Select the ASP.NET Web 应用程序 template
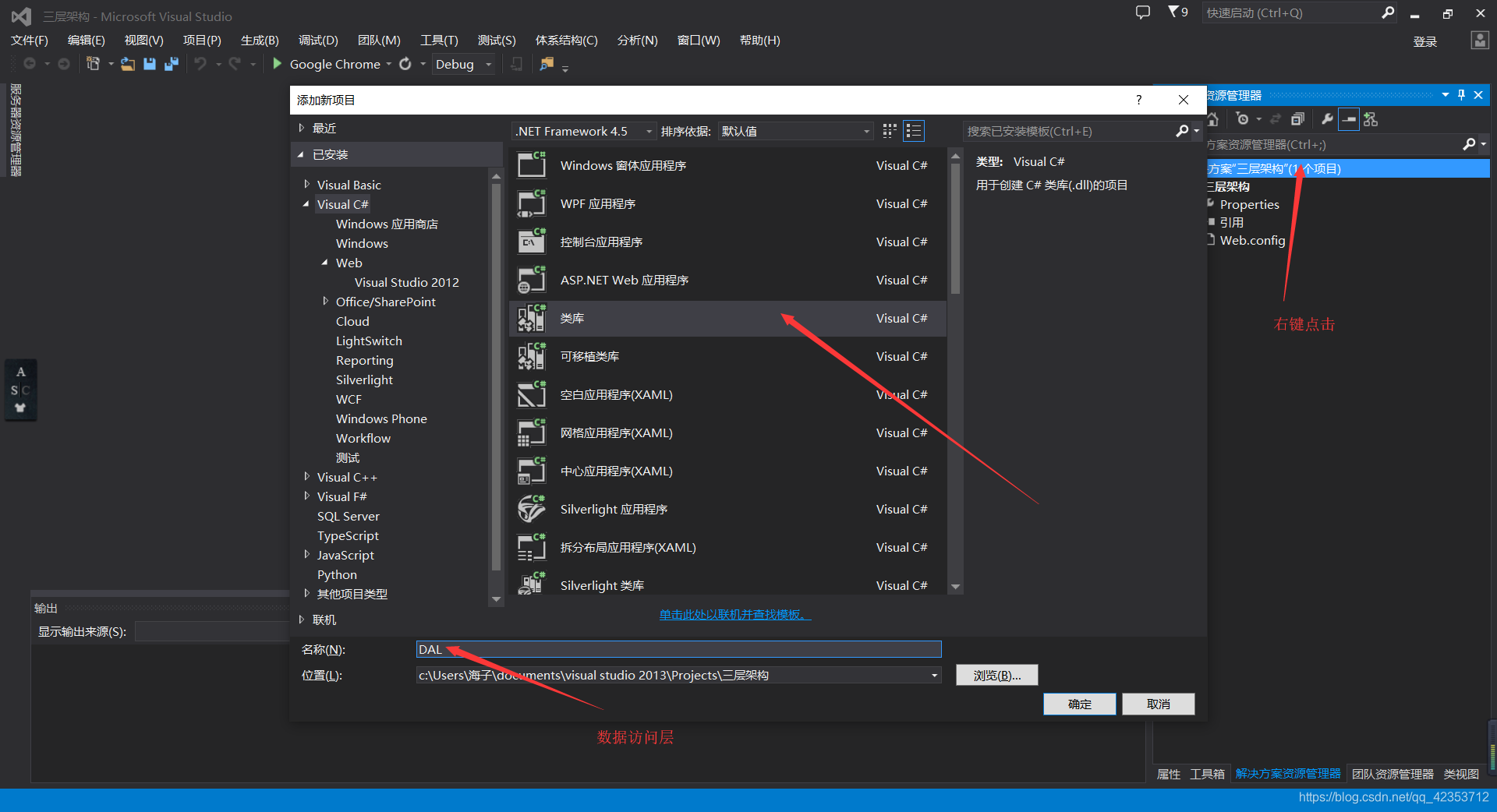This screenshot has width=1497, height=812. [727, 280]
